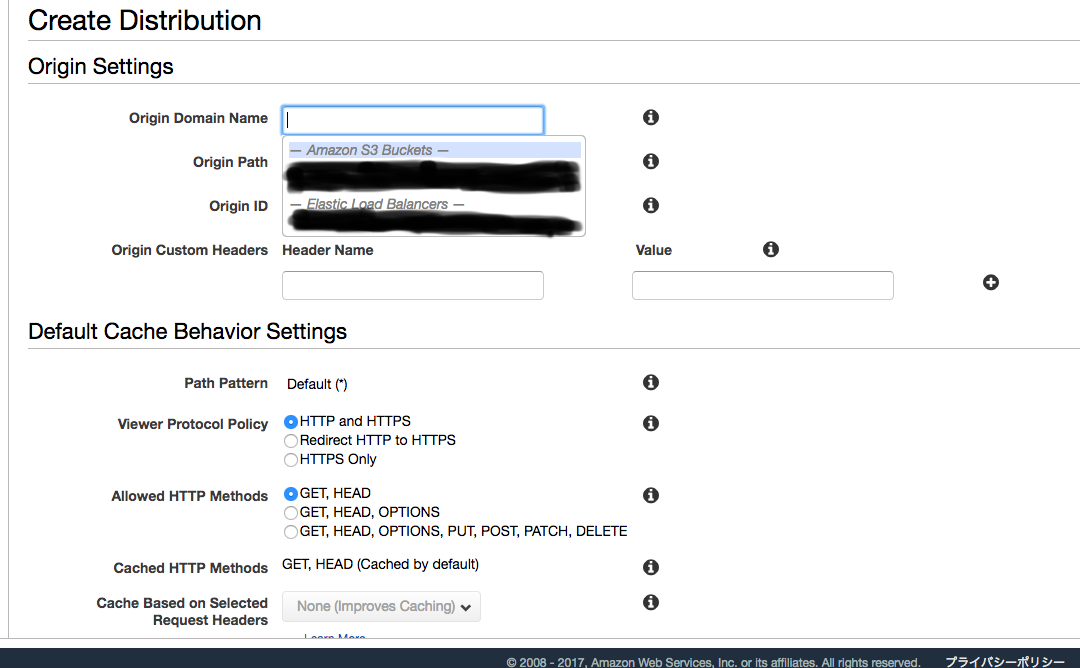Viewport: 1080px width, 668px height.
Task: Click the info icon for Path Pattern
Action: (x=651, y=382)
